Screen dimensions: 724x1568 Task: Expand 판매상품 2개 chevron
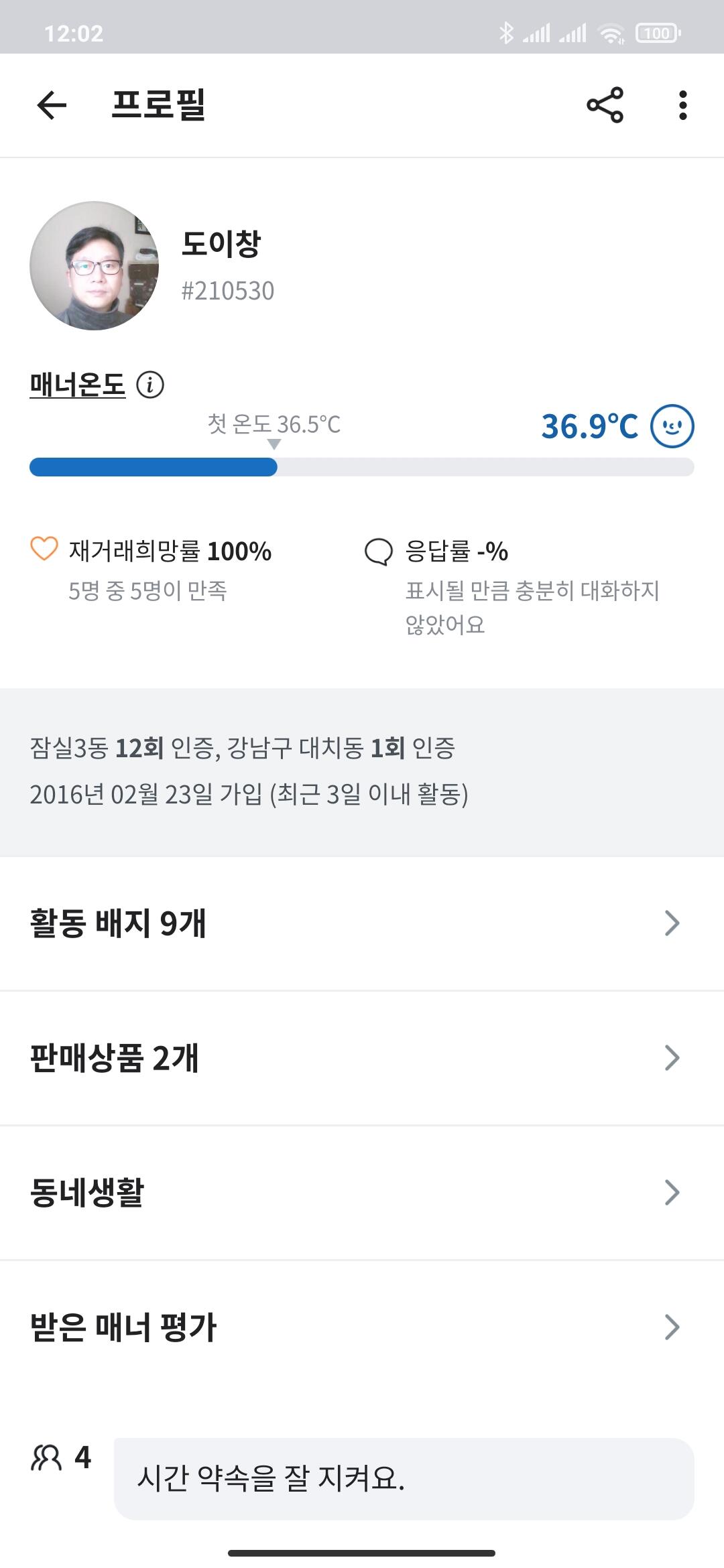672,1058
